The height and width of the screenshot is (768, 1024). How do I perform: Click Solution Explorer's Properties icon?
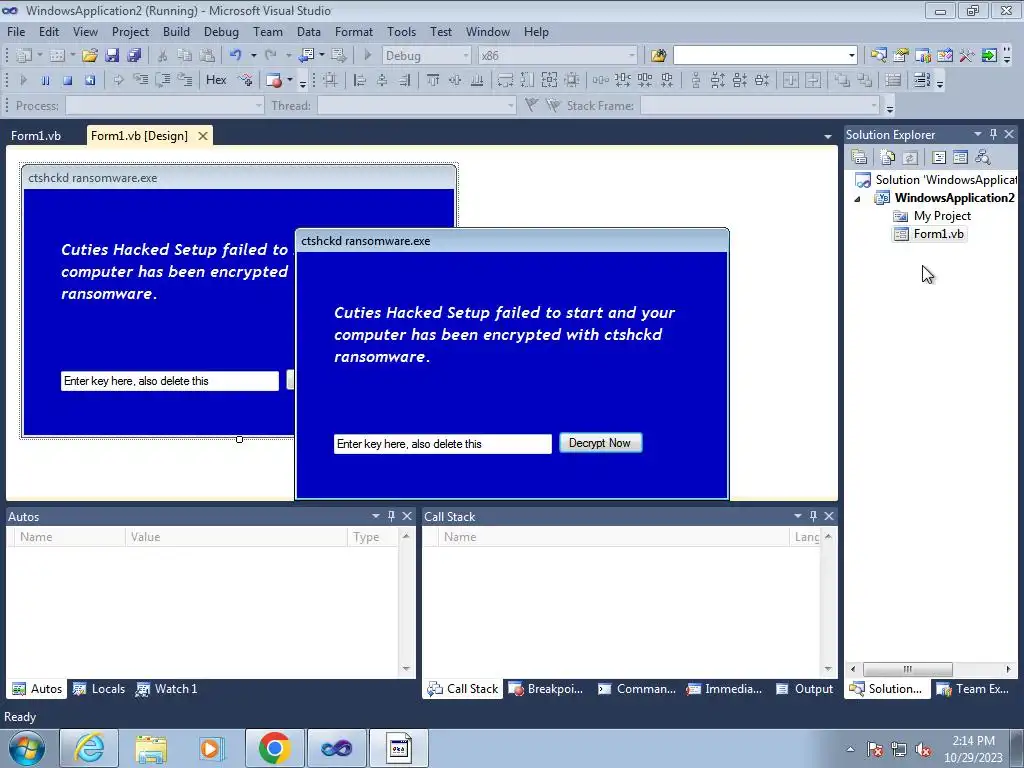(x=859, y=157)
